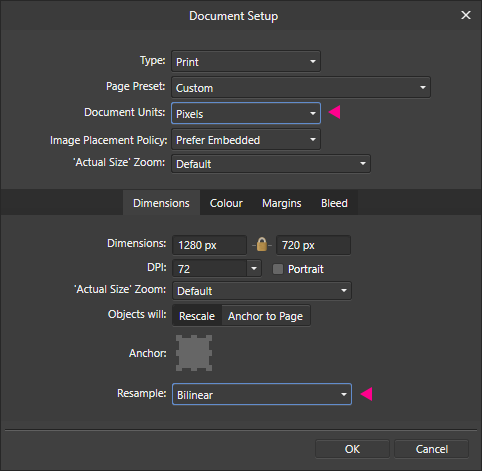
Task: Open the Type dropdown
Action: (x=246, y=61)
